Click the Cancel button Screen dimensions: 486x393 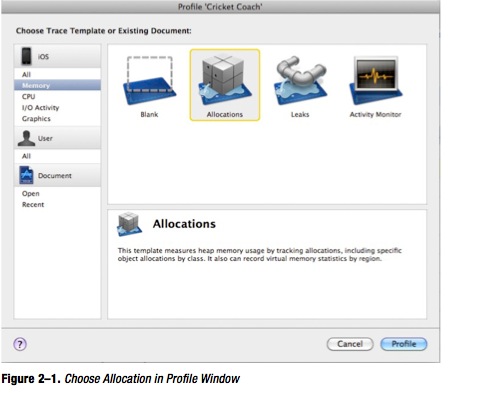[350, 344]
